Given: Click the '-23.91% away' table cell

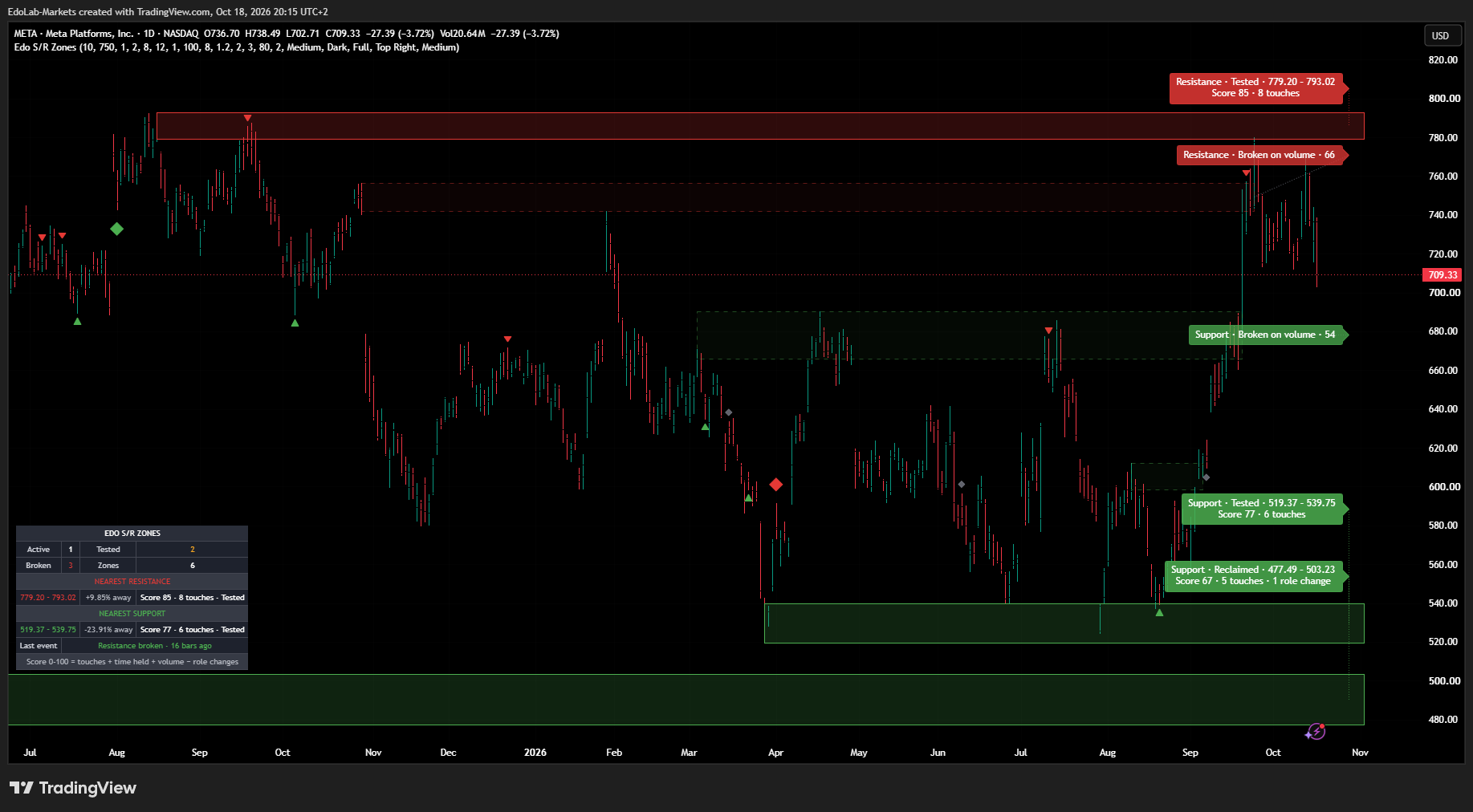Looking at the screenshot, I should [x=108, y=630].
